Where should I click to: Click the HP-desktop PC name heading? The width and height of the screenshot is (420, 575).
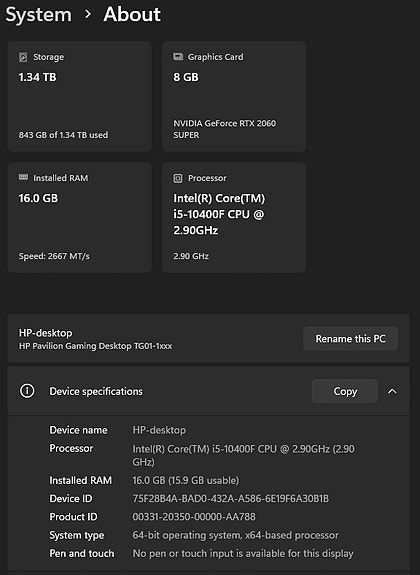click(x=45, y=333)
